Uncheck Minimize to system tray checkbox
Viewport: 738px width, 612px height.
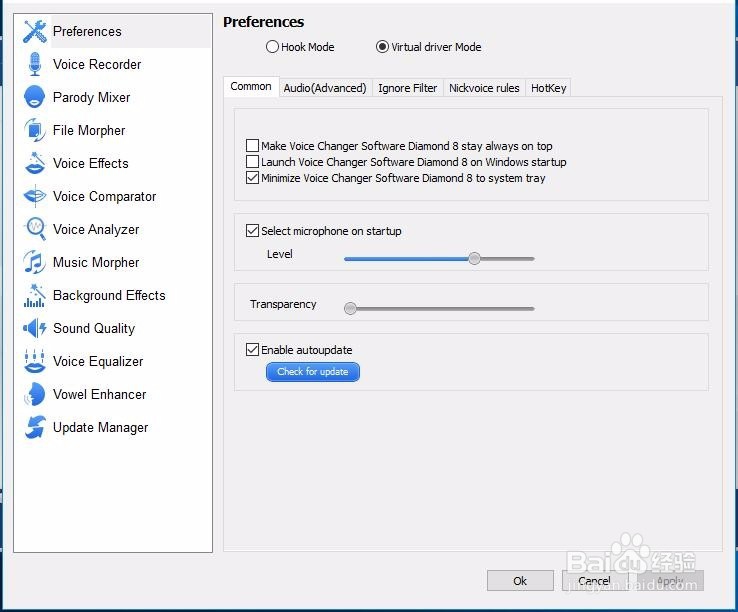coord(252,177)
